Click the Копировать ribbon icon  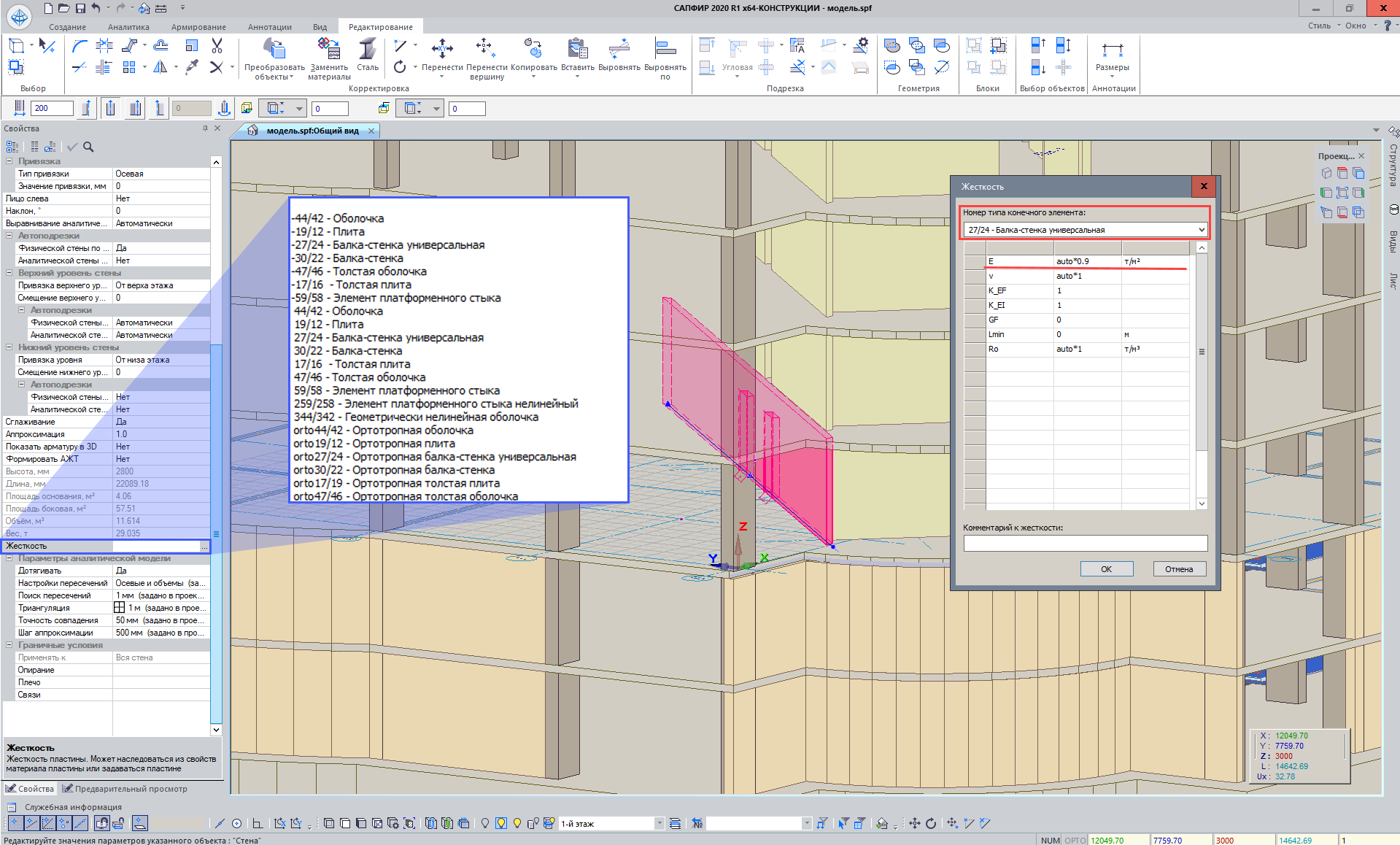(533, 50)
